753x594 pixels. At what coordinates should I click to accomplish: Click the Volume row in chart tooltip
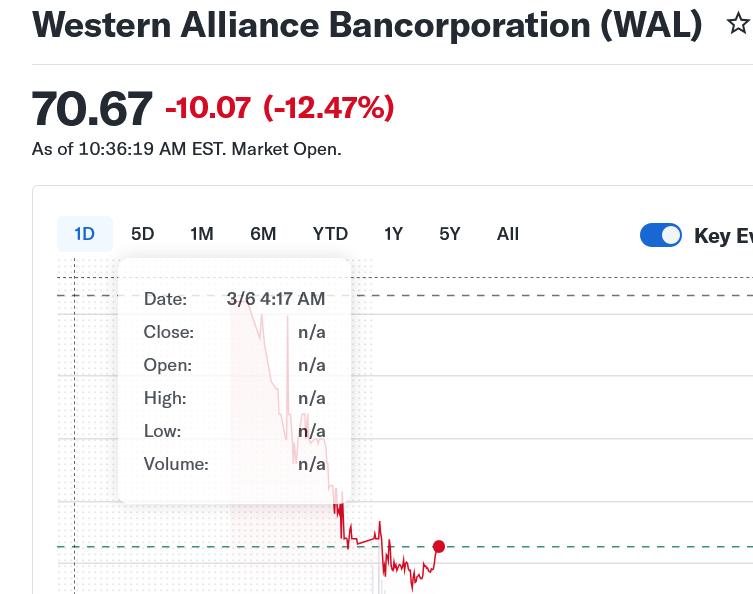pos(234,464)
